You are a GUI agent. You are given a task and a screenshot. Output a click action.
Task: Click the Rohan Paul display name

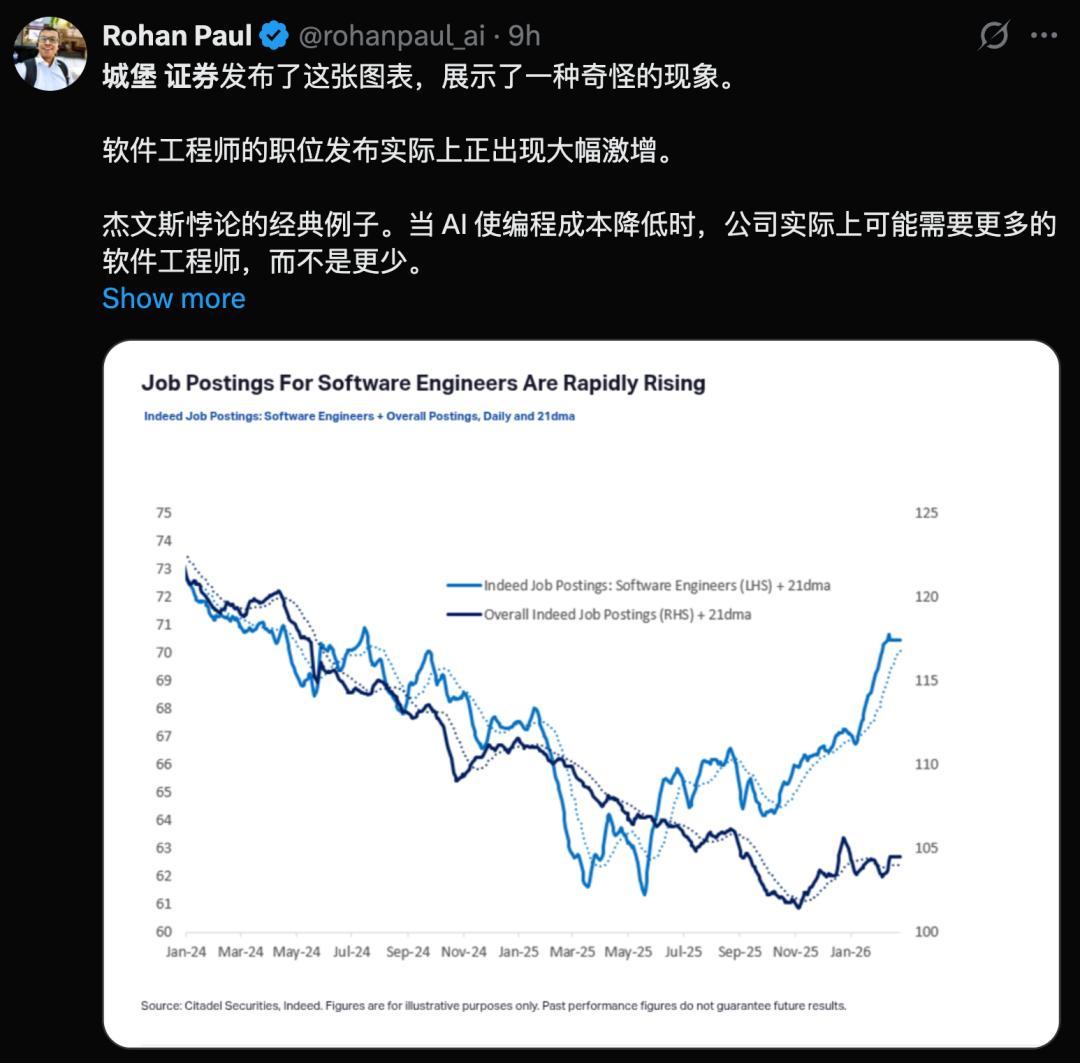177,37
